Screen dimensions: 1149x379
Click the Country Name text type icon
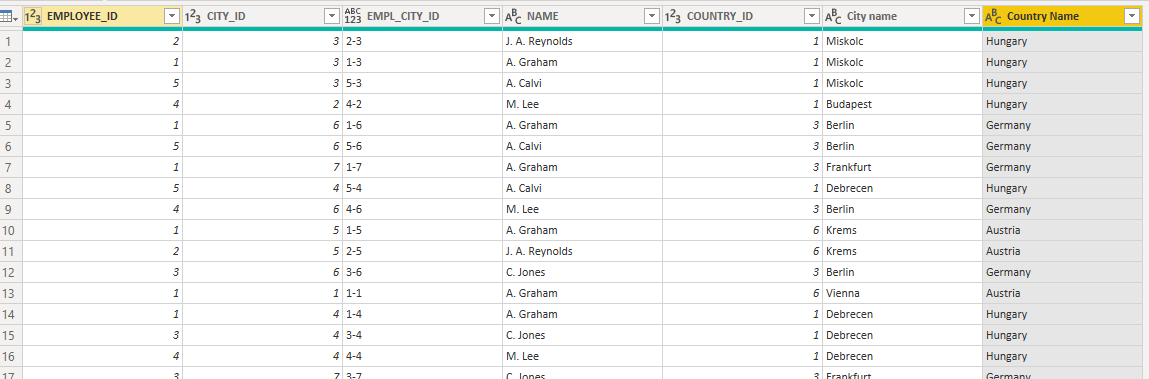[x=993, y=16]
